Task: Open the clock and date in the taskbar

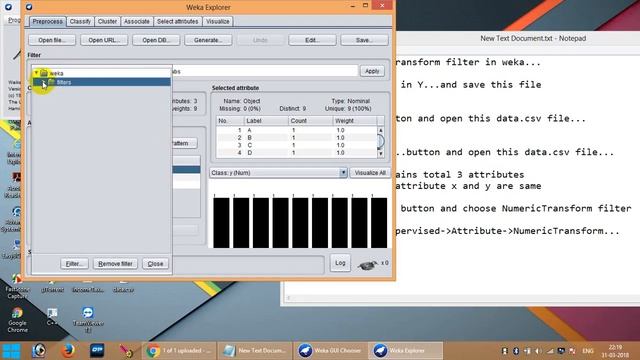Action: pyautogui.click(x=615, y=351)
